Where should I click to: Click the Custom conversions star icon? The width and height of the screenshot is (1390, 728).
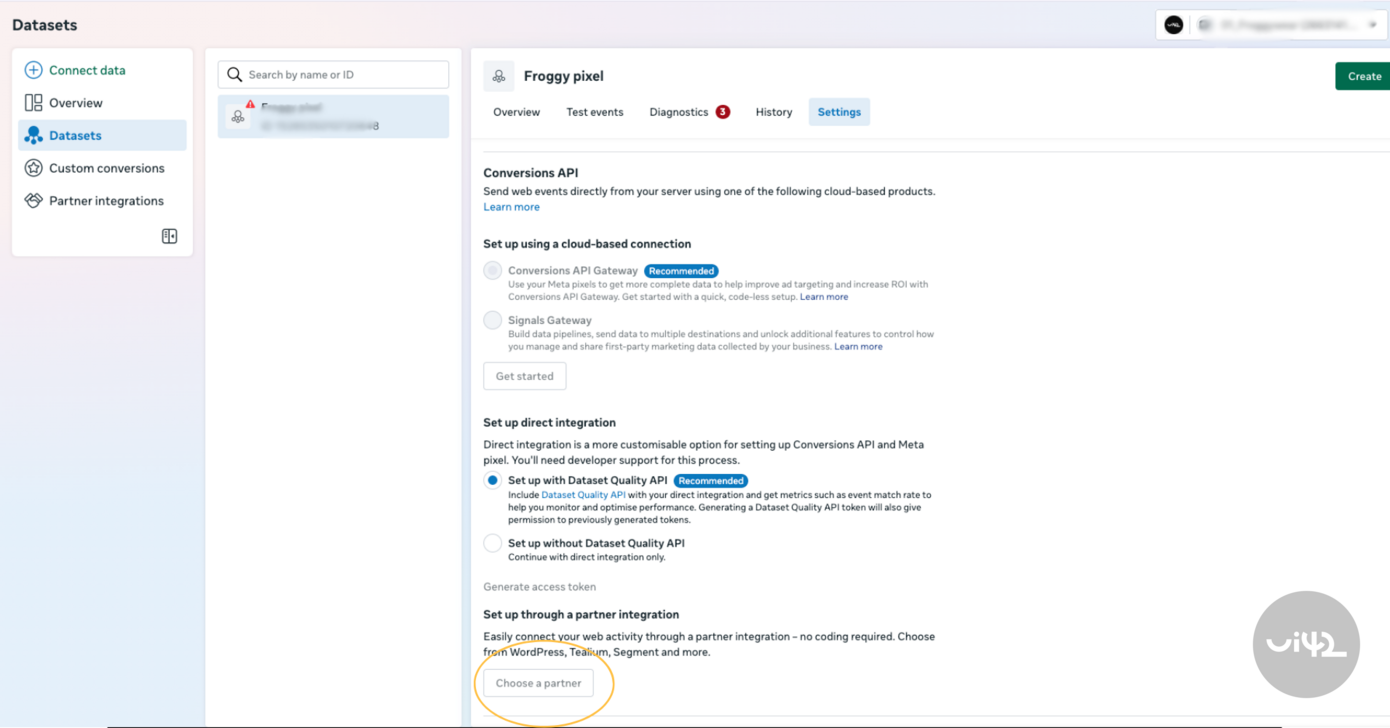point(33,168)
